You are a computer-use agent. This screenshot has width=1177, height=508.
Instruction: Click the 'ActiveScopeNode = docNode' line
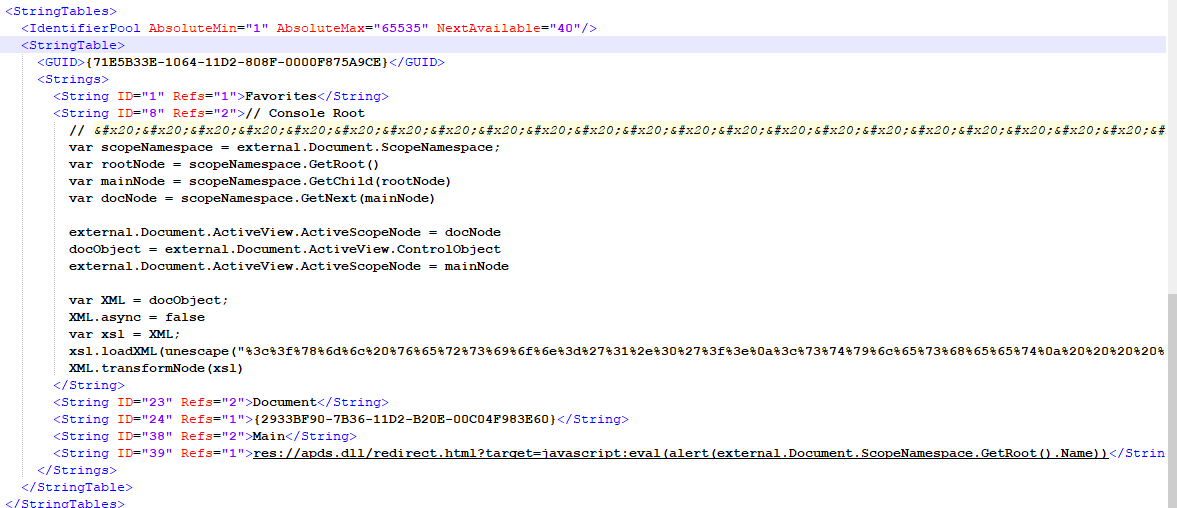coord(284,232)
